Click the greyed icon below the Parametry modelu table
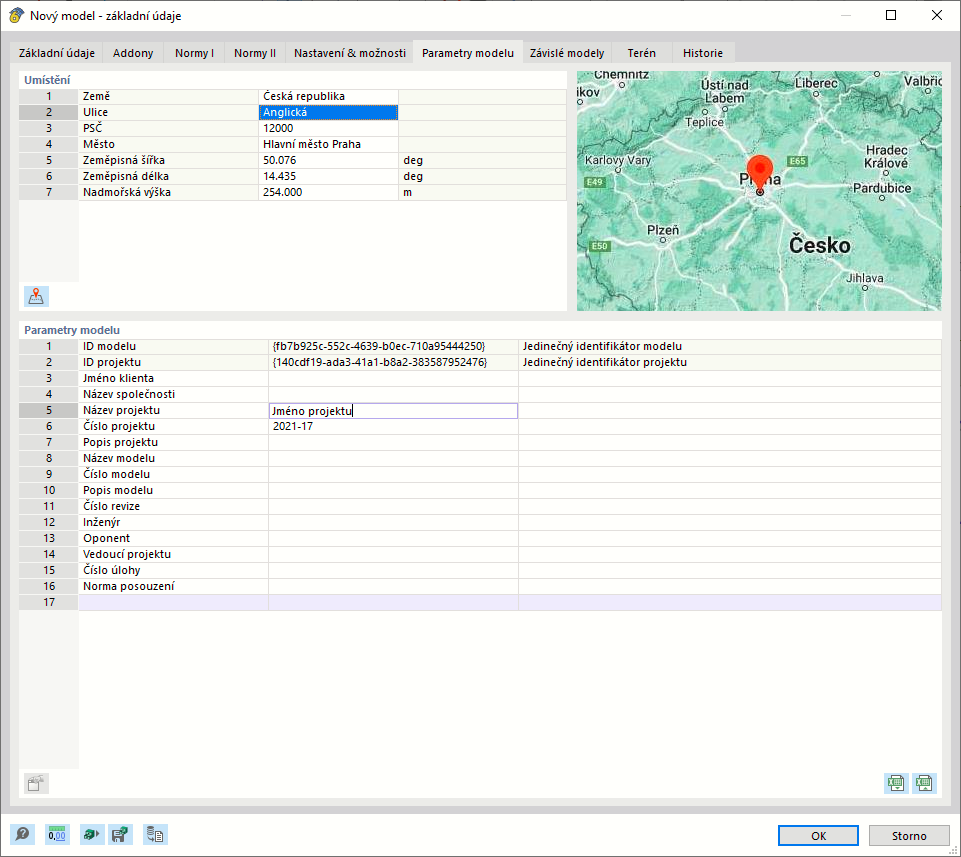 [36, 784]
